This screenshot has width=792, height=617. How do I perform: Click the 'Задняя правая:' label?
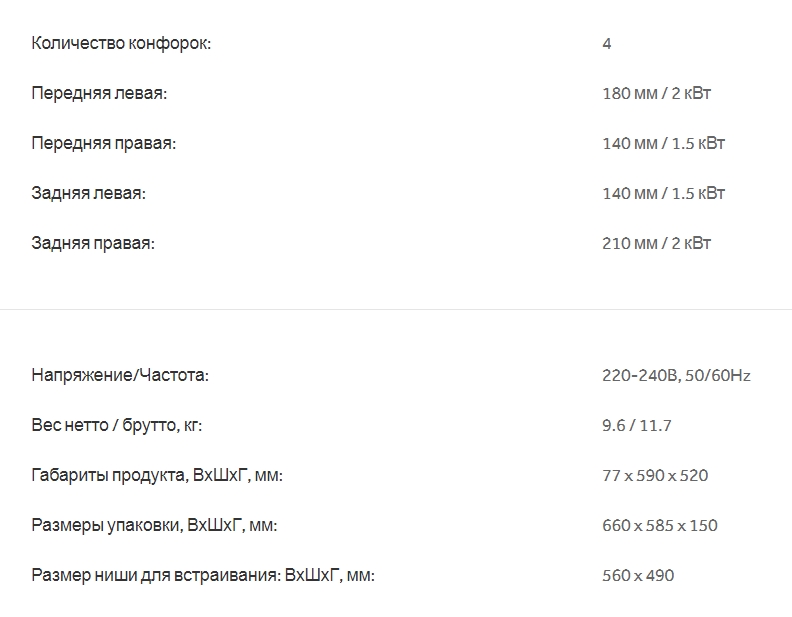point(93,243)
